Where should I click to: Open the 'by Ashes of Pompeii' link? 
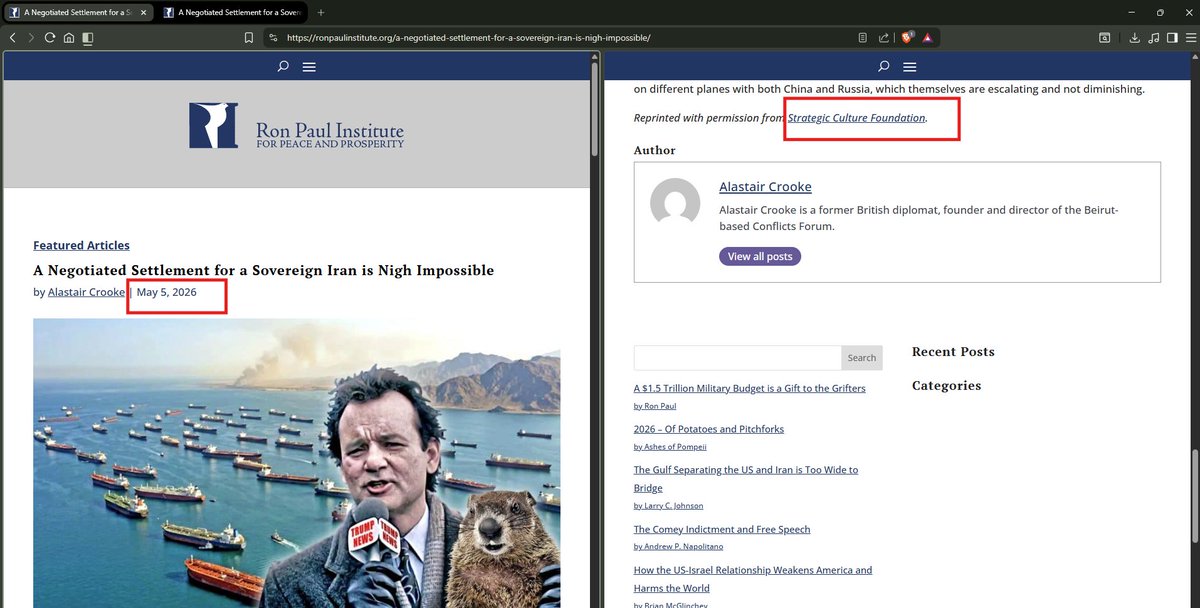(670, 447)
